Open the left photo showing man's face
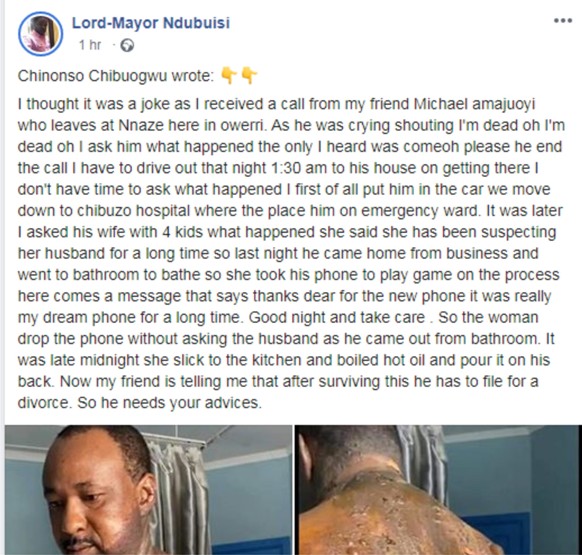Viewport: 582px width, 555px height. 148,490
